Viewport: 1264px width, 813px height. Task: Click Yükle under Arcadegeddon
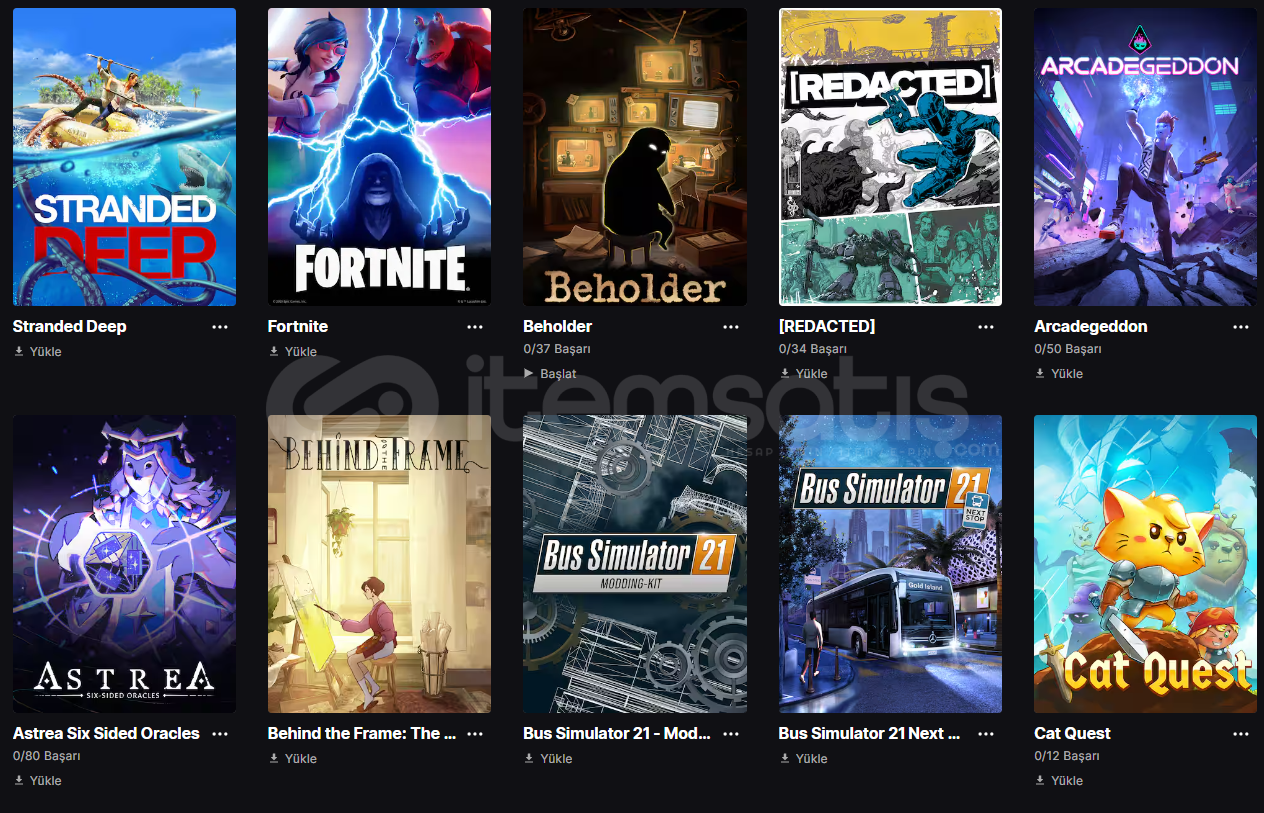(x=1059, y=374)
